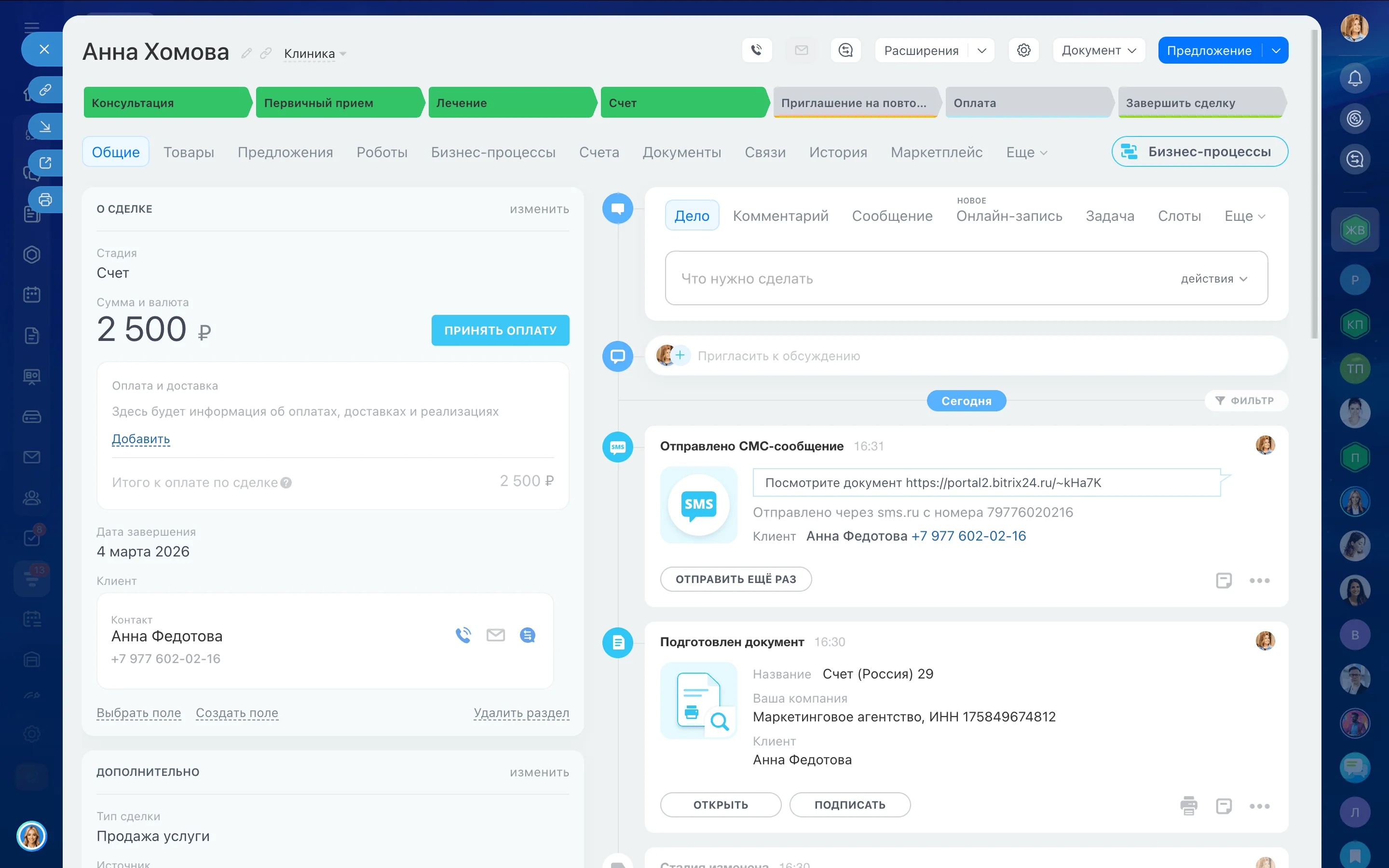1389x868 pixels.
Task: Add a participant with the plus icon
Action: (x=680, y=355)
